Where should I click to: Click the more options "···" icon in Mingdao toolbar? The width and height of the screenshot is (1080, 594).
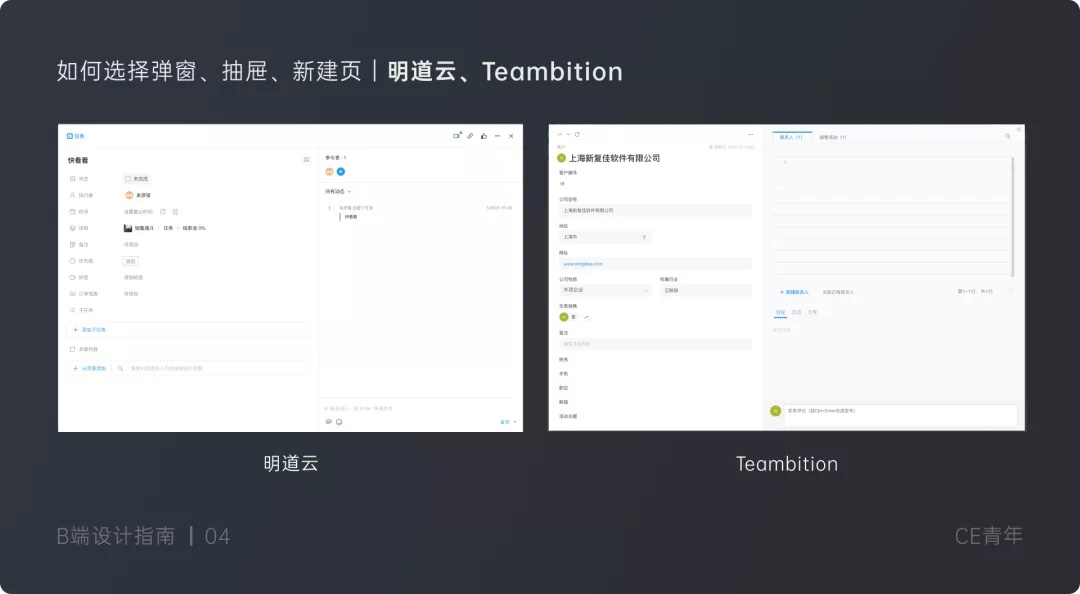(497, 136)
